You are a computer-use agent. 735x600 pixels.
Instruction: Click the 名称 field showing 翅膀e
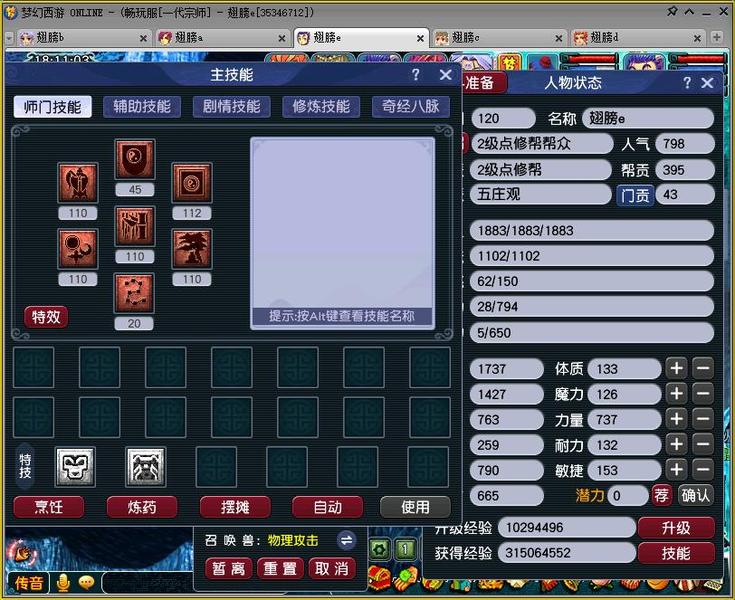(x=648, y=118)
